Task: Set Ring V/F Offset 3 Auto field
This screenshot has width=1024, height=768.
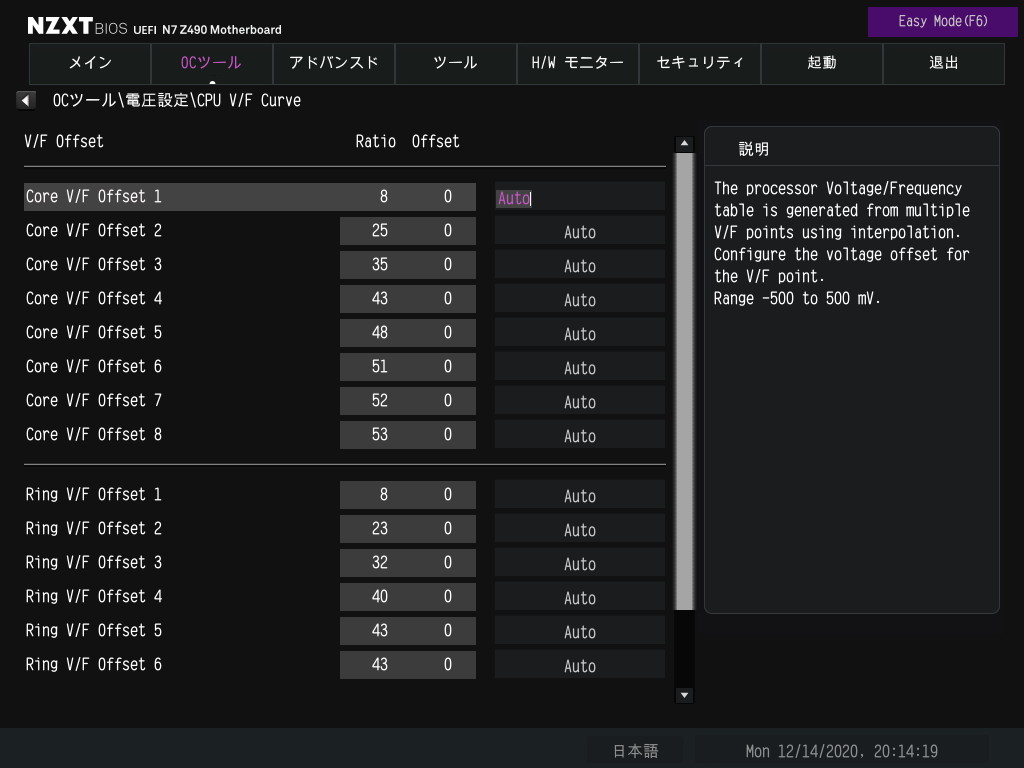Action: pos(579,564)
